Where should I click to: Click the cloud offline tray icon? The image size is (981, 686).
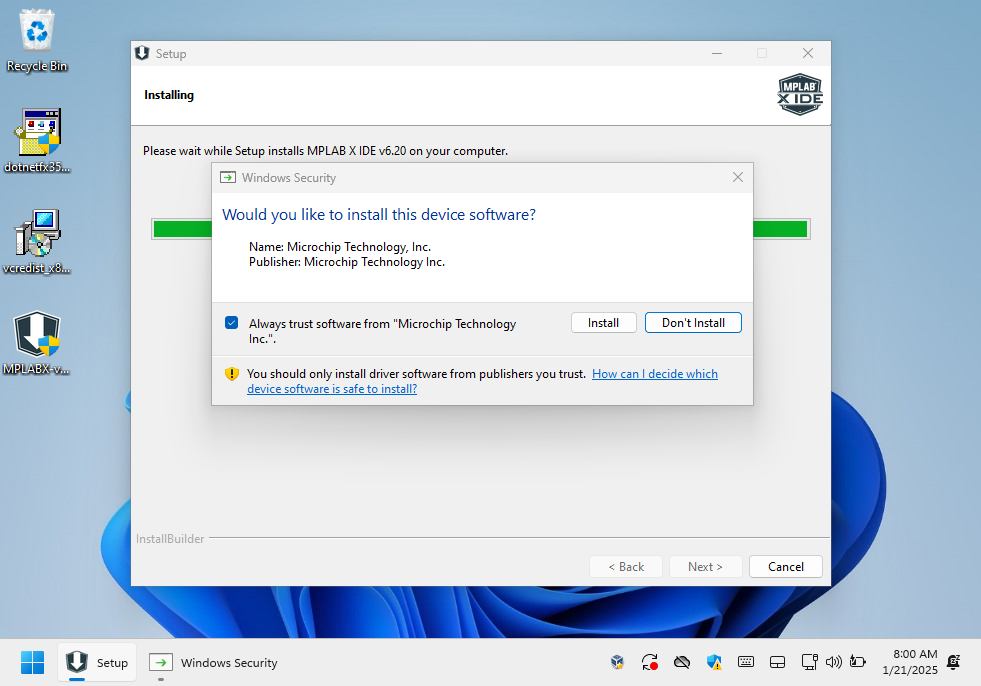pos(682,662)
